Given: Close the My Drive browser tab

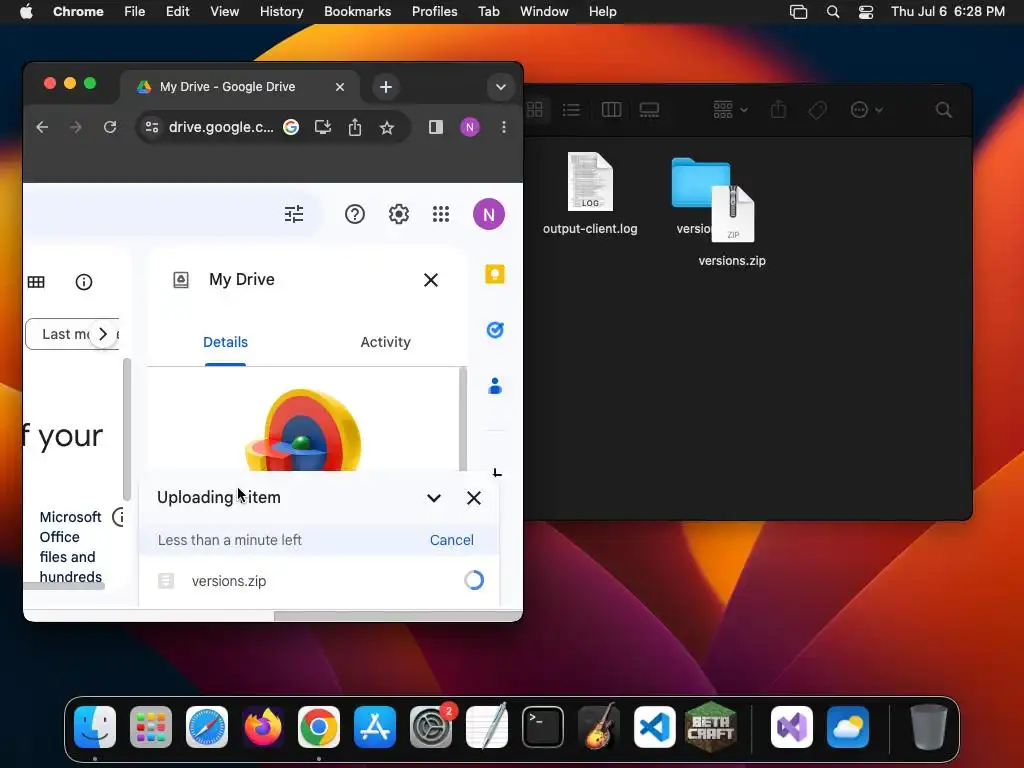Looking at the screenshot, I should [340, 87].
